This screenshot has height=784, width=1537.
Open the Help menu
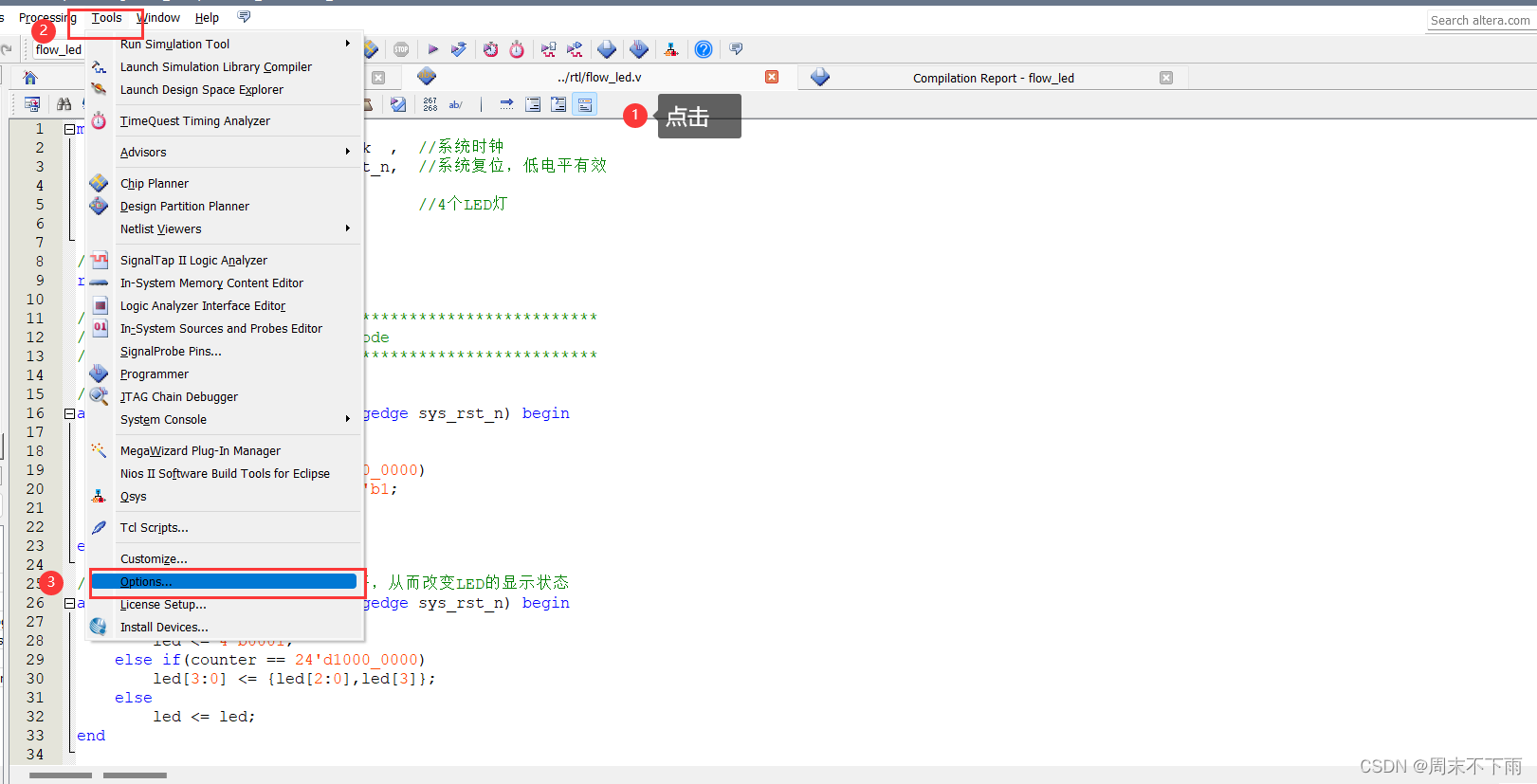point(207,17)
